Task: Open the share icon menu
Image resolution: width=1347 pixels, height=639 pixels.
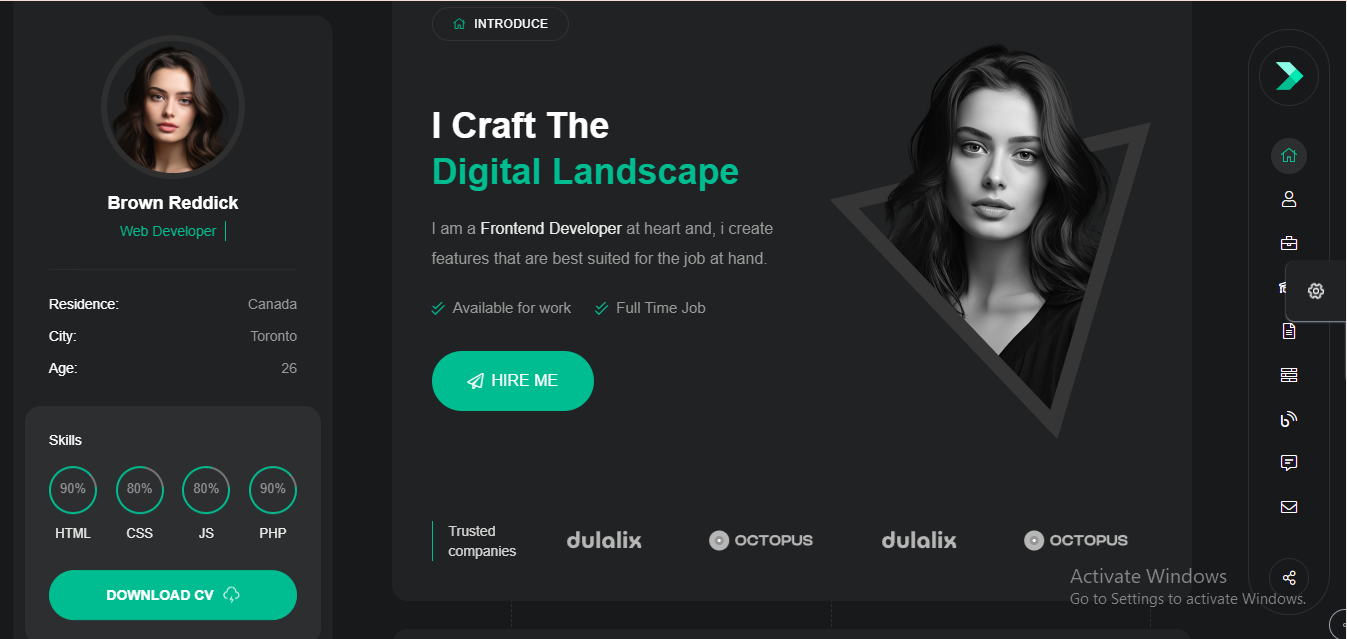Action: pos(1289,578)
